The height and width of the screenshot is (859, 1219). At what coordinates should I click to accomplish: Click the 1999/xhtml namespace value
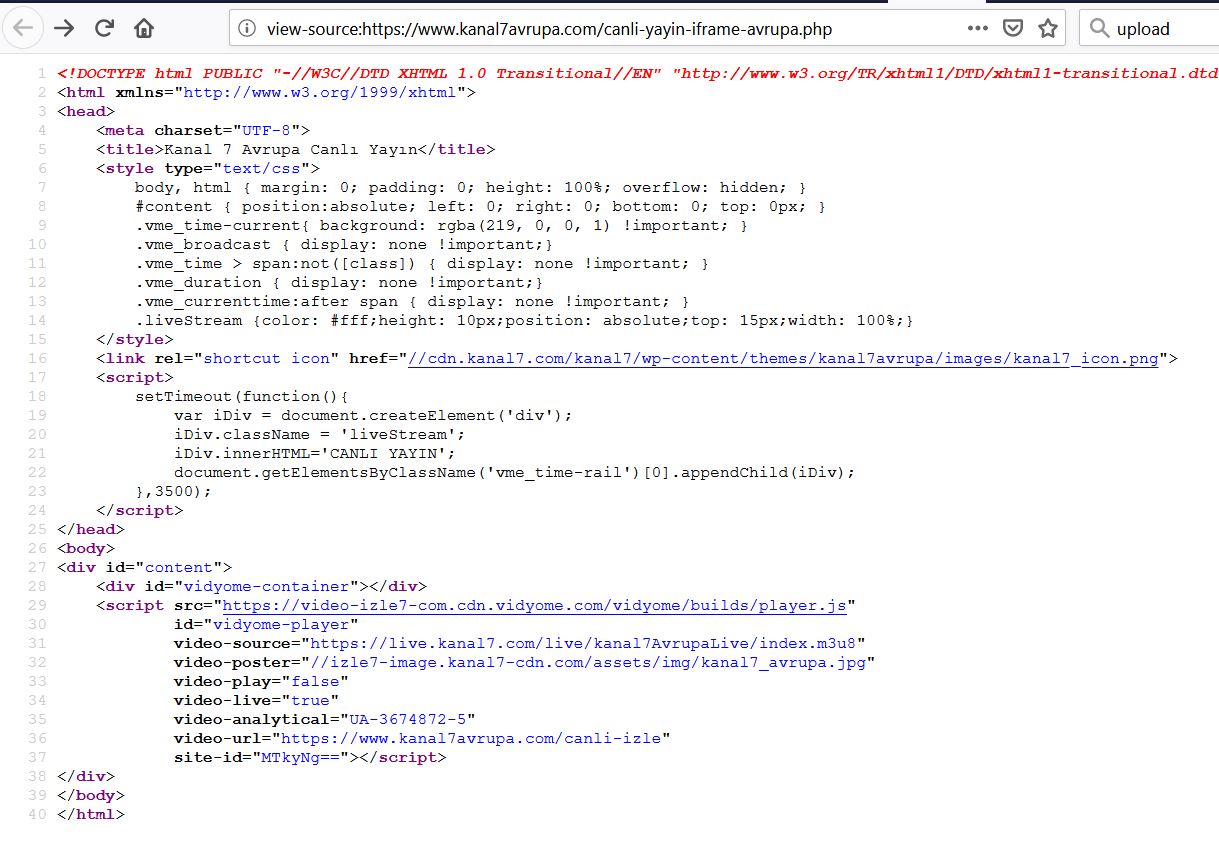point(320,92)
